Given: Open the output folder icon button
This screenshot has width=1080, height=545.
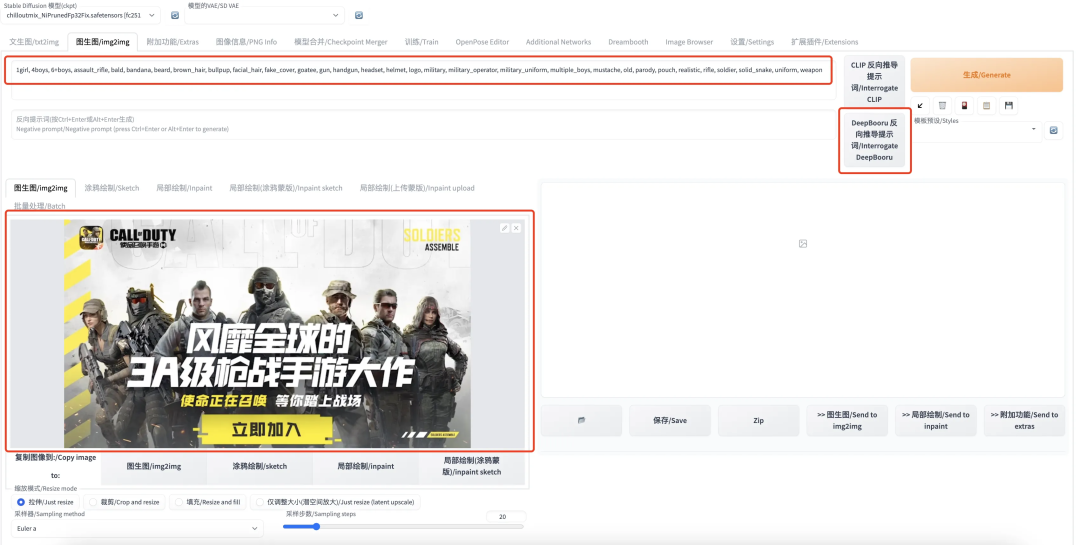Looking at the screenshot, I should click(x=581, y=420).
